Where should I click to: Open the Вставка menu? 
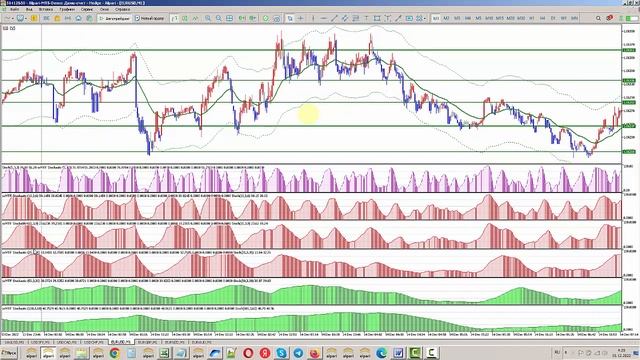pyautogui.click(x=46, y=9)
